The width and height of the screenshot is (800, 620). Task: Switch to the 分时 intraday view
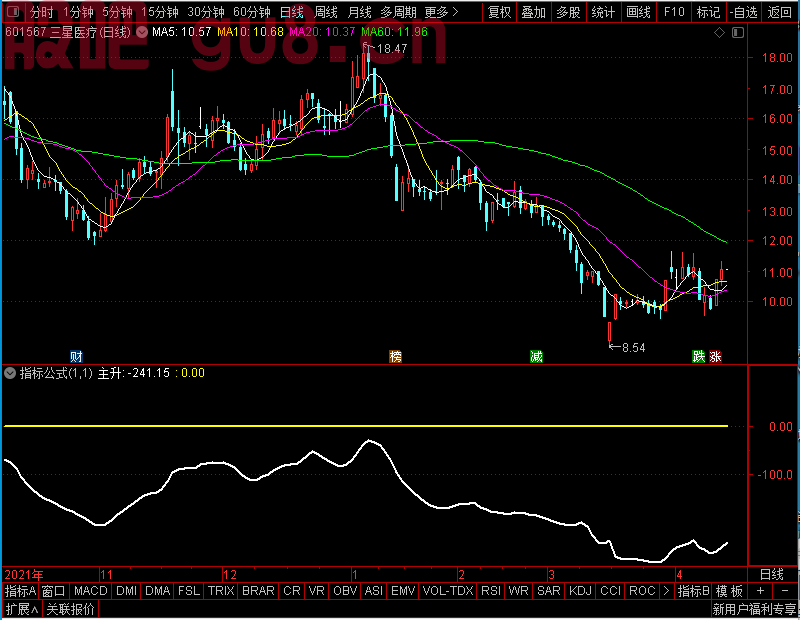[41, 12]
